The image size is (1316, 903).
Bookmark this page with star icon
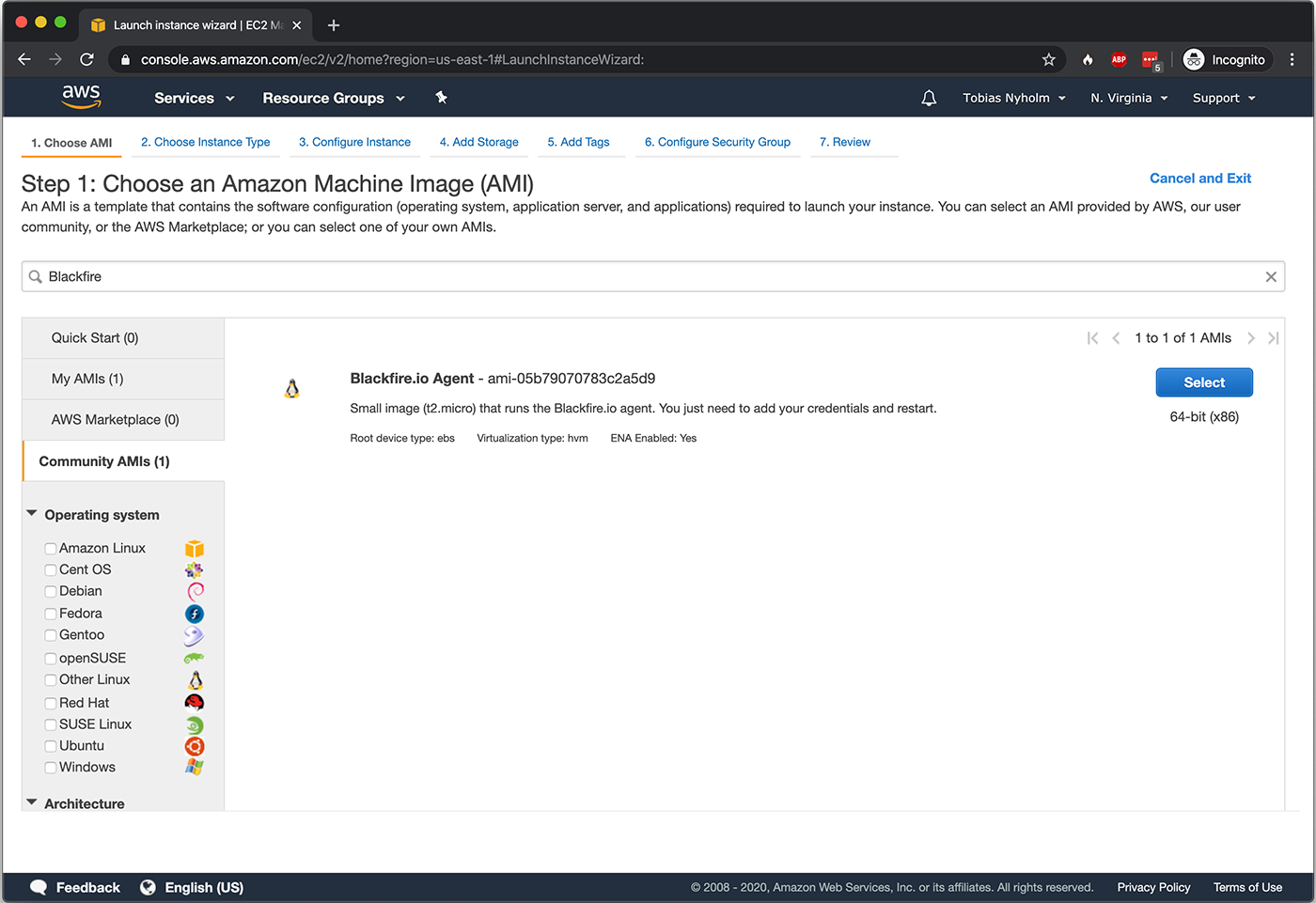[1049, 59]
